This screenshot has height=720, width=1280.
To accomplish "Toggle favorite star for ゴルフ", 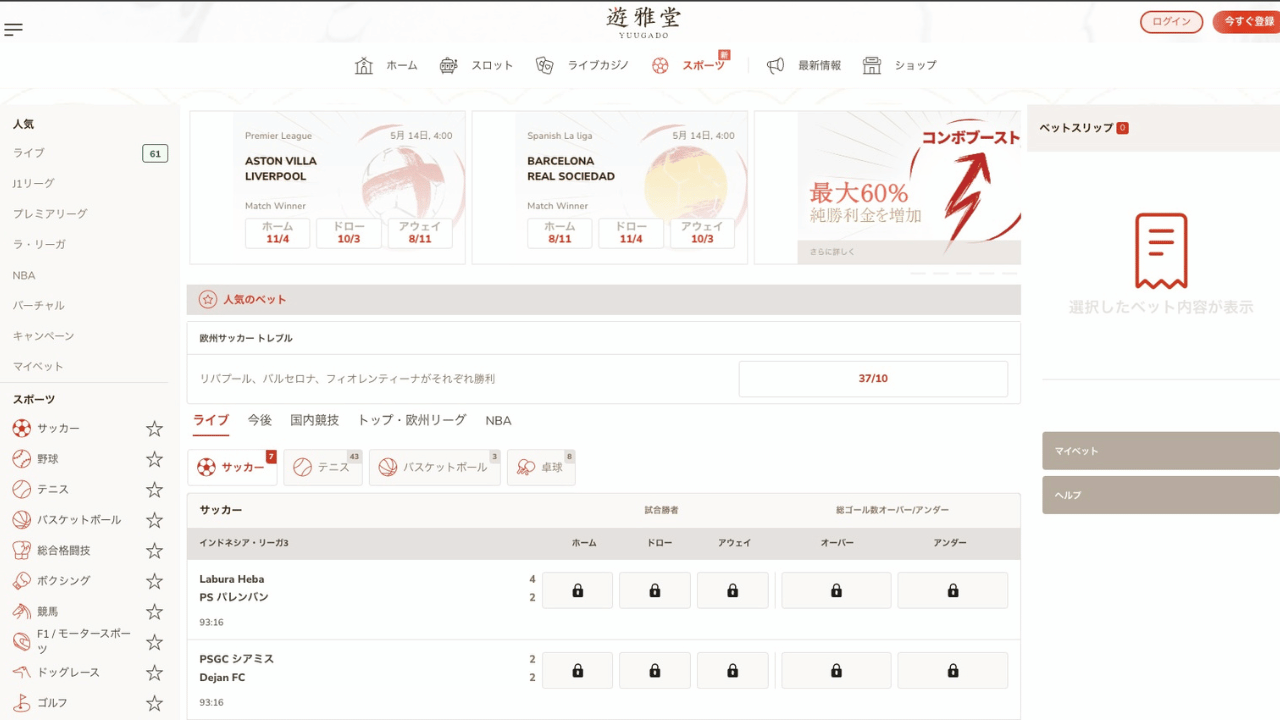I will click(154, 704).
